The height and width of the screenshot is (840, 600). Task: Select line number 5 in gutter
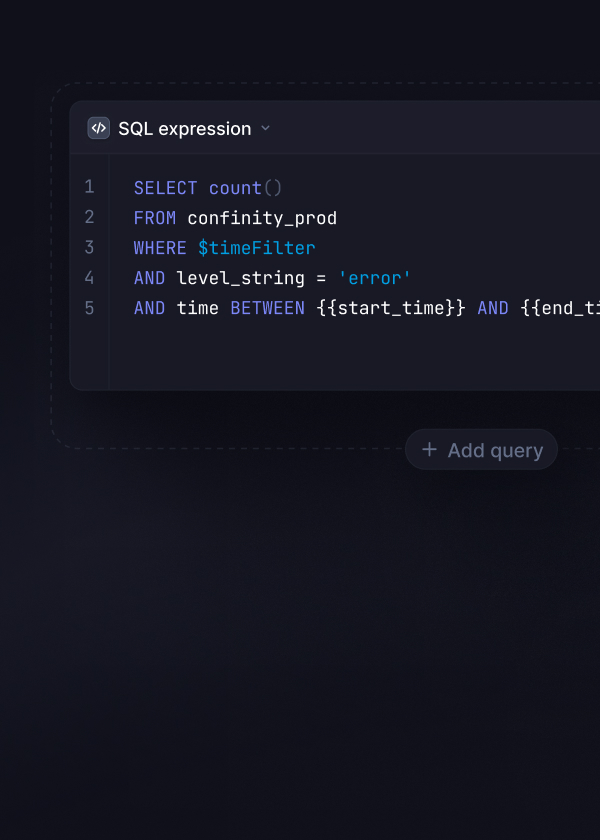[x=89, y=307]
